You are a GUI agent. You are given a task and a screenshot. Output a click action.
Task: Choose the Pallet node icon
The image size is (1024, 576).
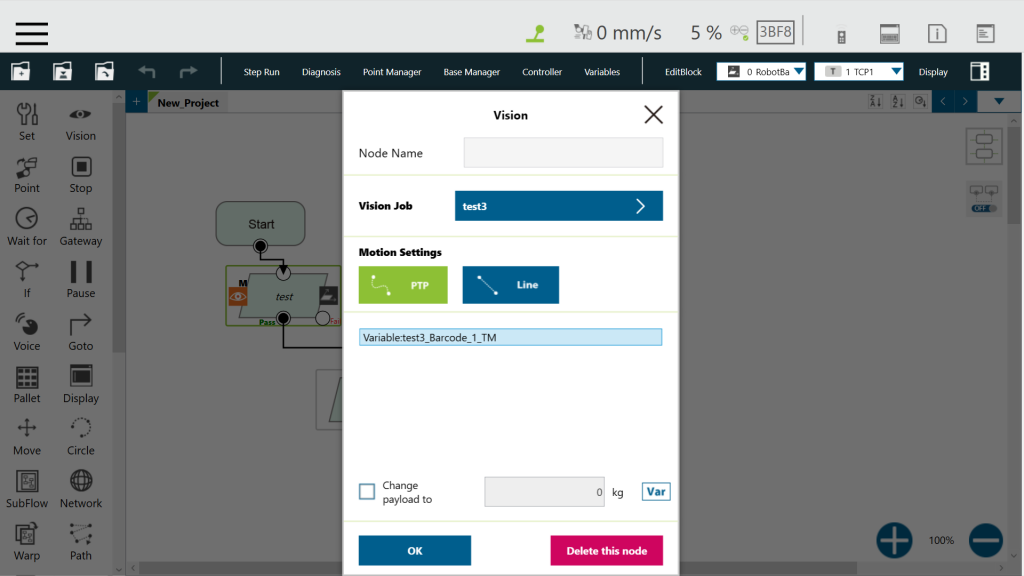tap(27, 377)
